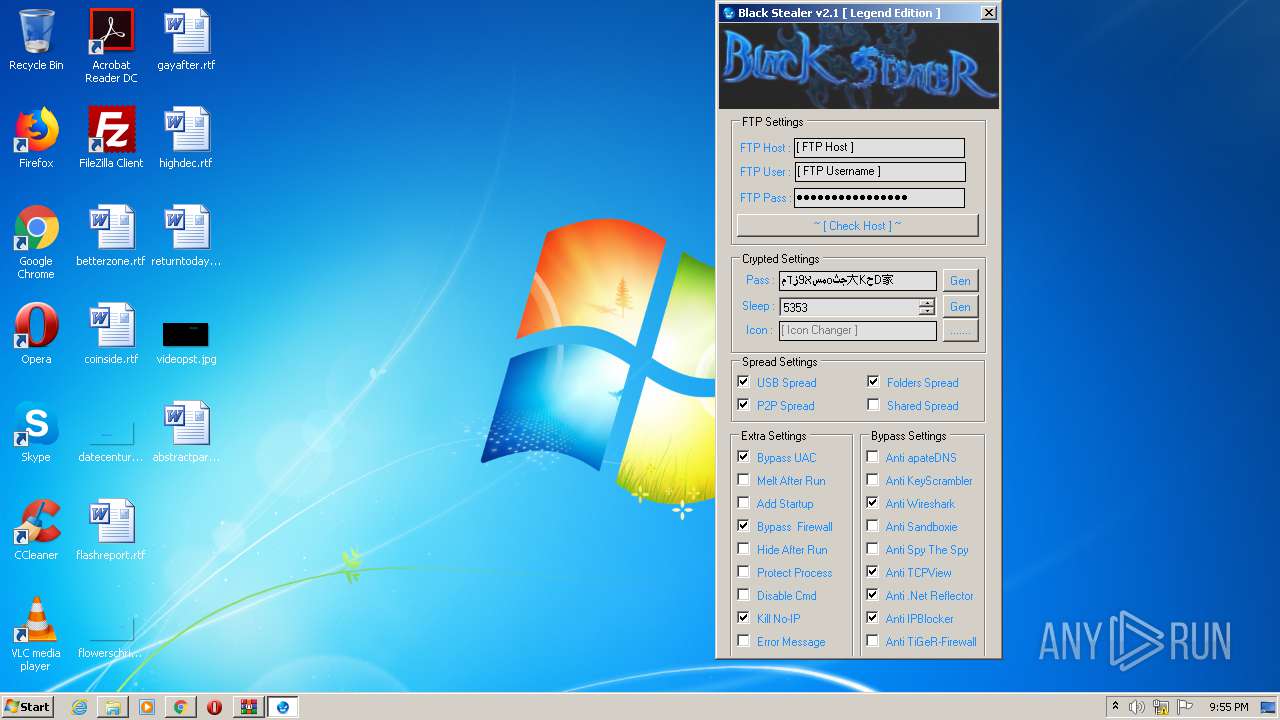Open volume control in system tray
Screen dimensions: 1280x720
1137,707
